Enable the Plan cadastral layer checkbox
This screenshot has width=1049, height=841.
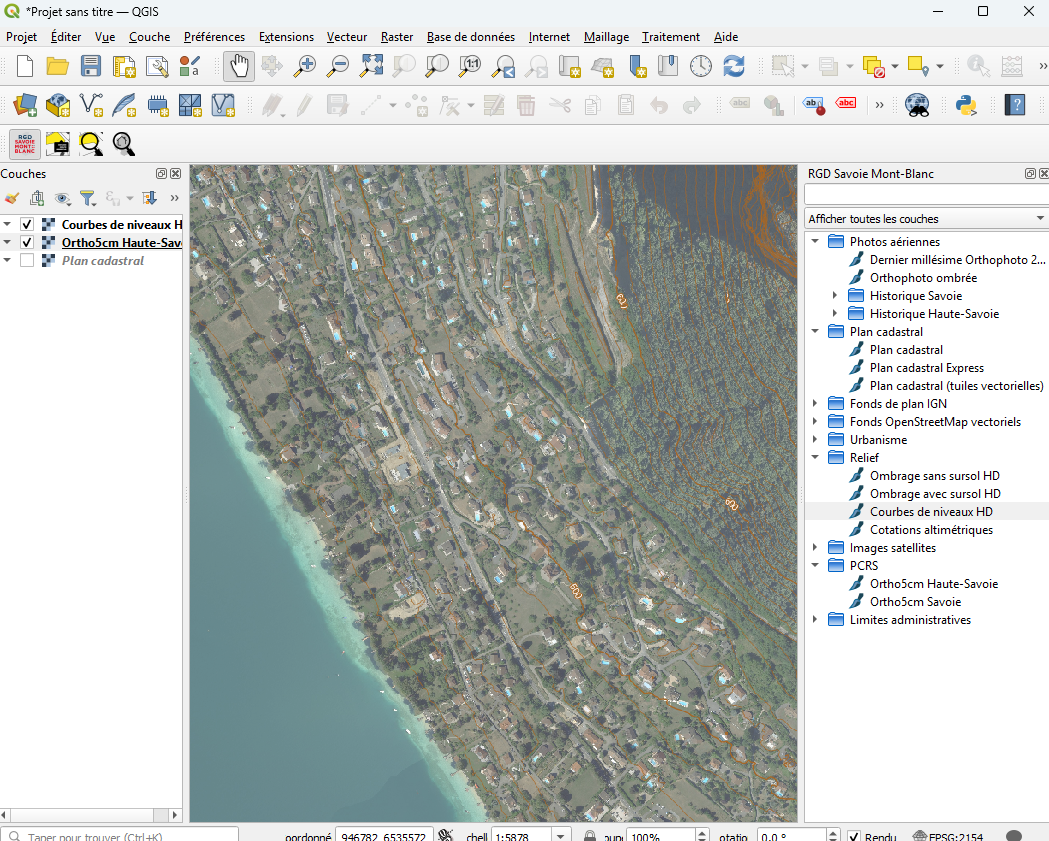point(27,261)
